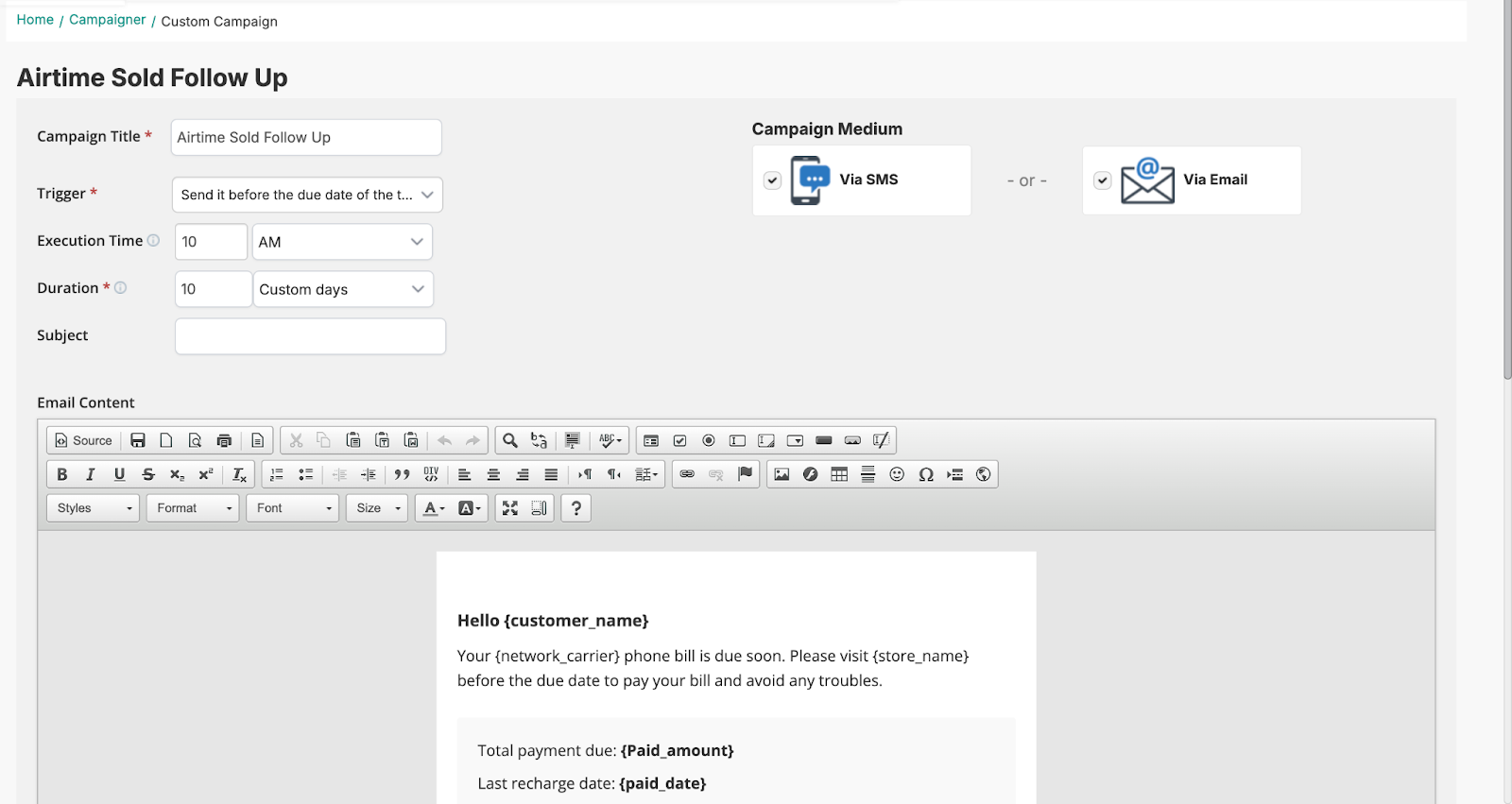The width and height of the screenshot is (1512, 804).
Task: Click the Increase Indent icon
Action: coord(369,474)
